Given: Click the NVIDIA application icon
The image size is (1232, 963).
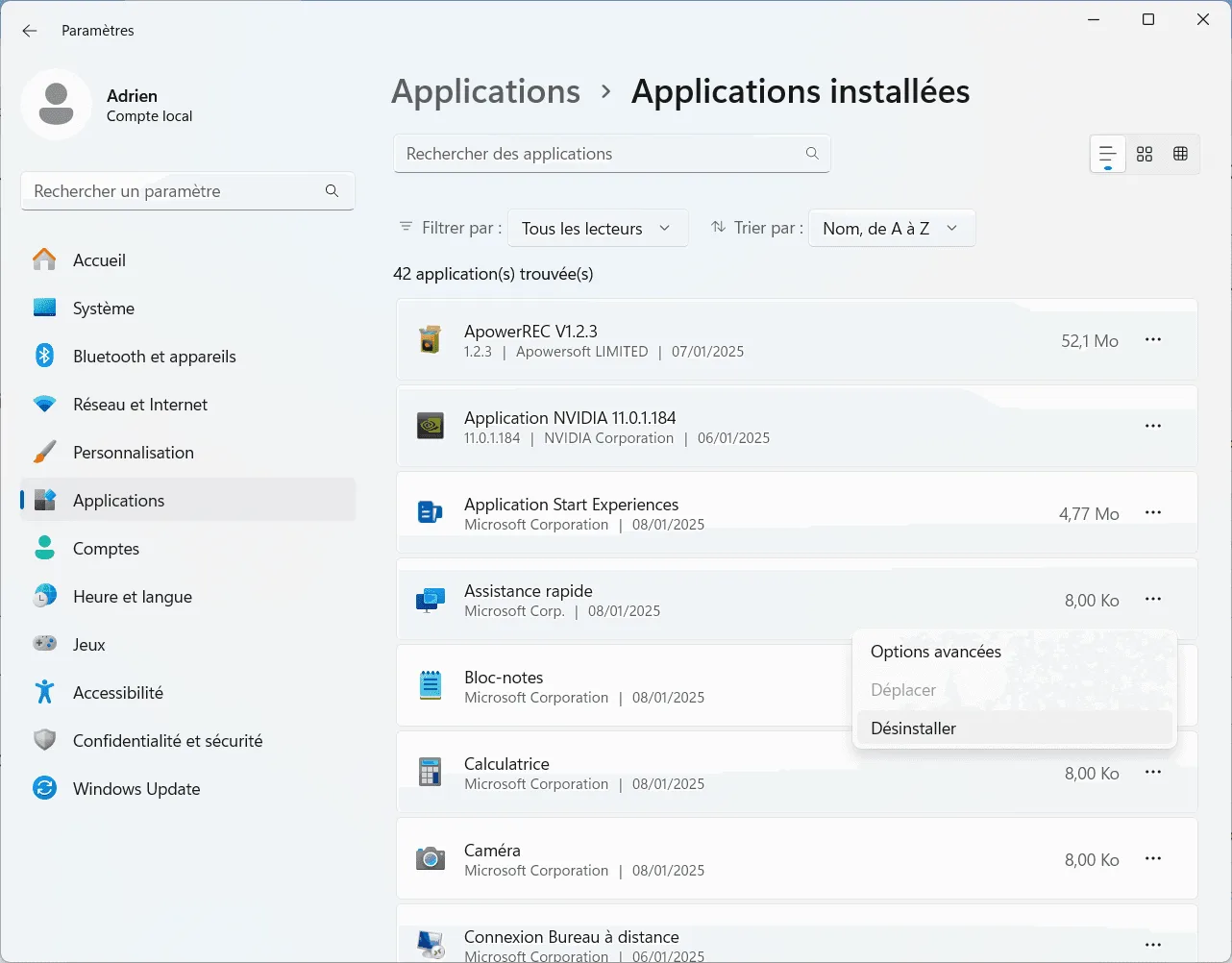Looking at the screenshot, I should point(430,426).
